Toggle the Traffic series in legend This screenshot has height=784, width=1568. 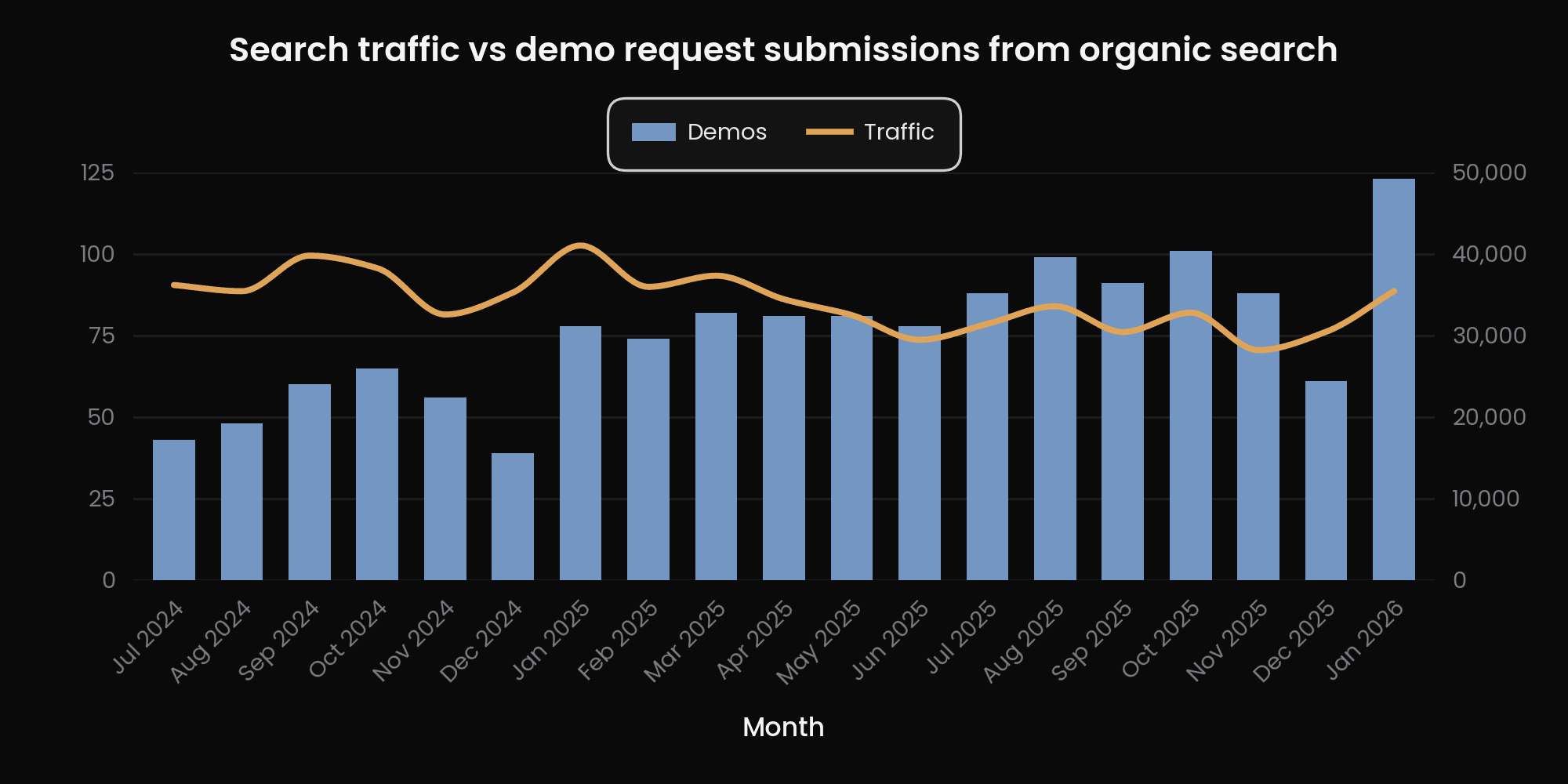[x=870, y=132]
